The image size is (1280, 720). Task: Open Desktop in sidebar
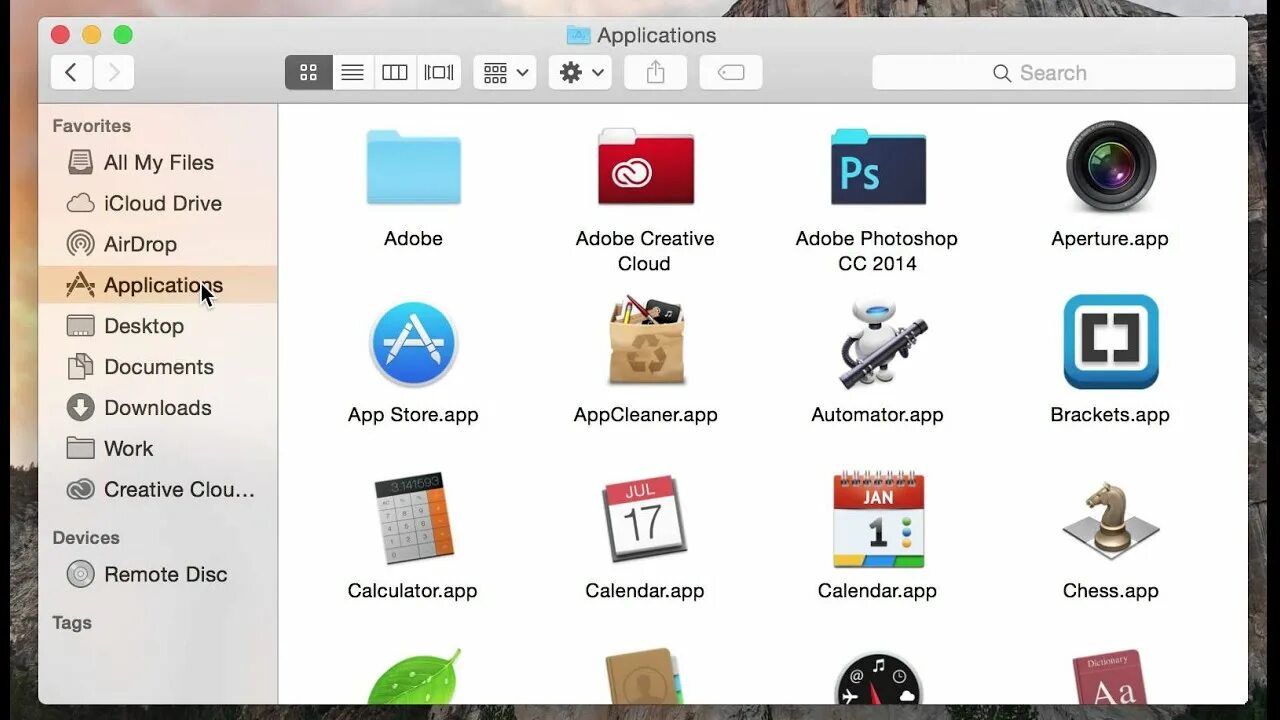pos(158,326)
